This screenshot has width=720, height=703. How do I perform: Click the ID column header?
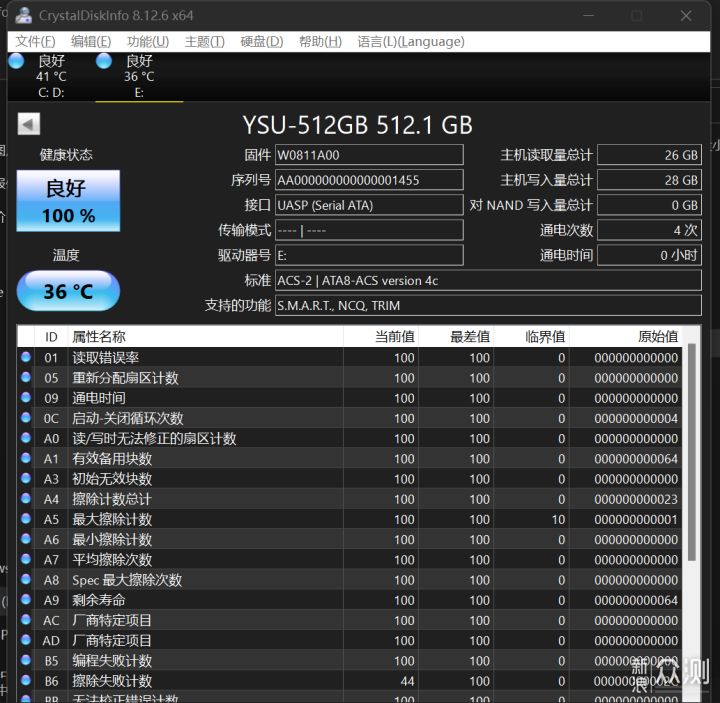pos(51,337)
